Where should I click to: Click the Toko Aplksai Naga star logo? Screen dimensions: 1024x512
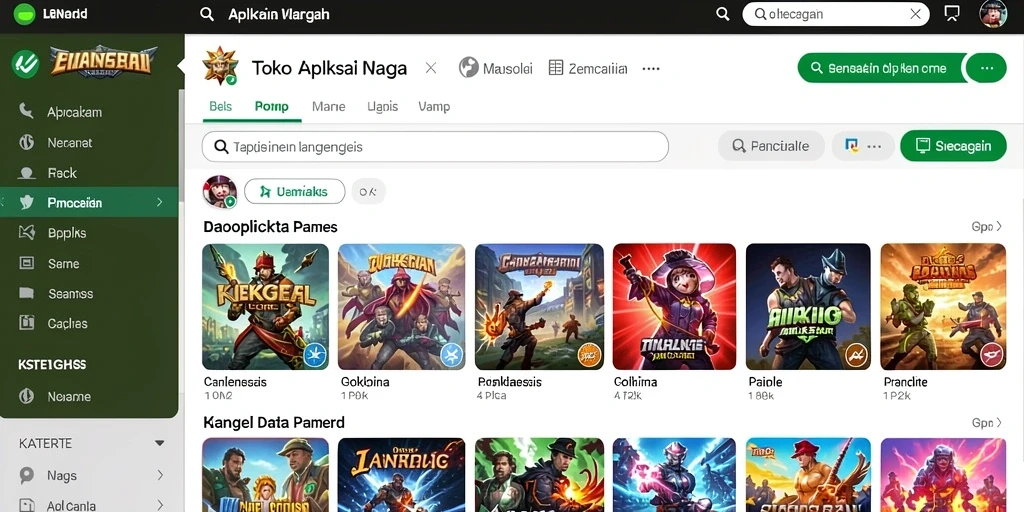220,66
